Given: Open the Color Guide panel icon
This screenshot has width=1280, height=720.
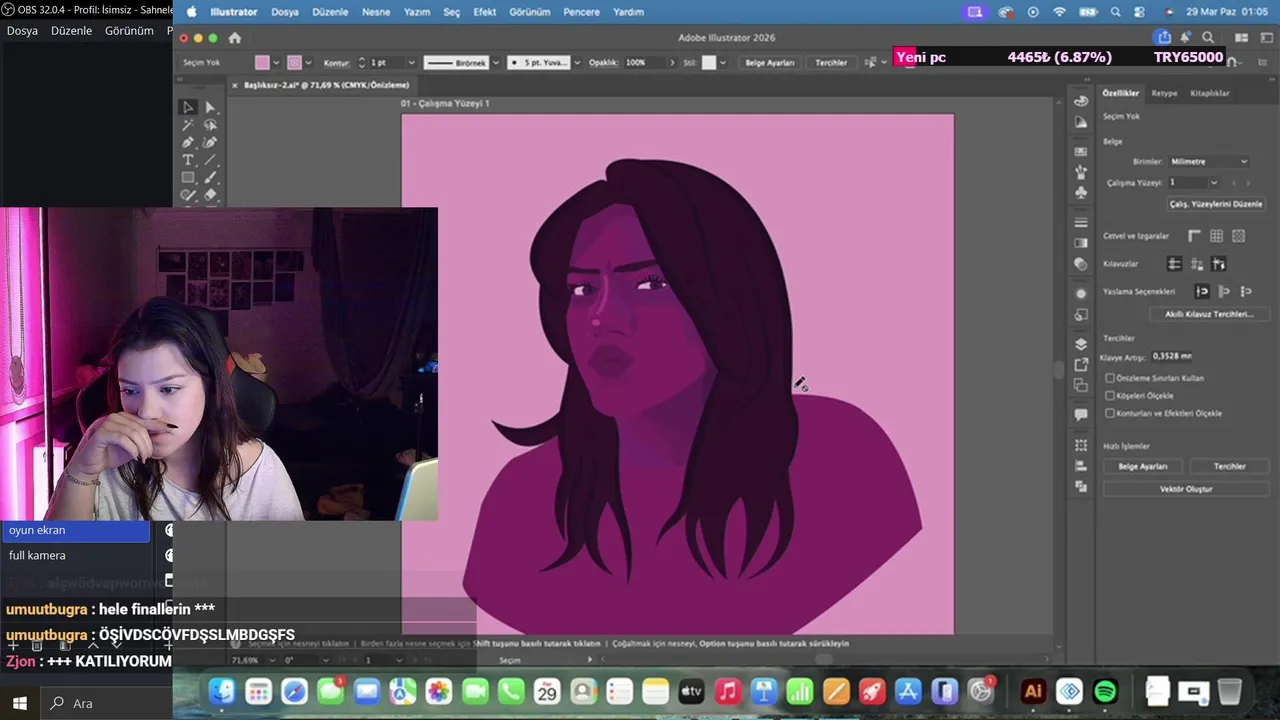Looking at the screenshot, I should coord(1081,122).
